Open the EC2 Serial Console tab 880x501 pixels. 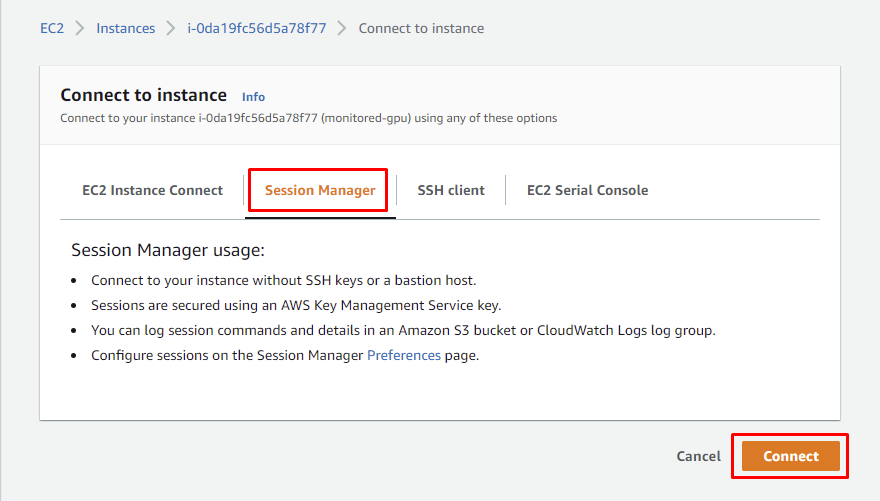pyautogui.click(x=588, y=190)
